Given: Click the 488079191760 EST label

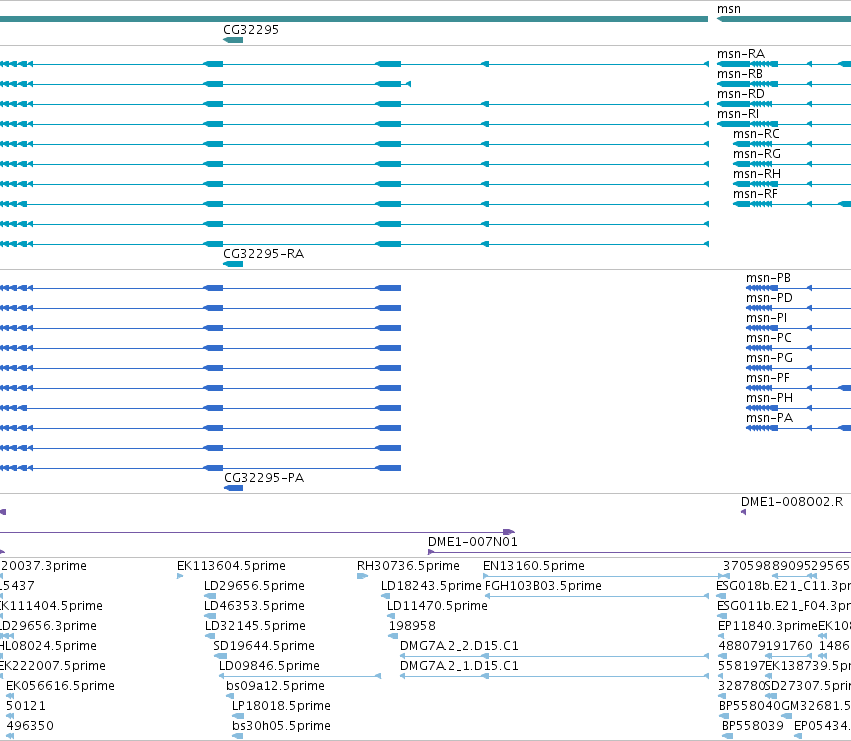Looking at the screenshot, I should pos(765,647).
